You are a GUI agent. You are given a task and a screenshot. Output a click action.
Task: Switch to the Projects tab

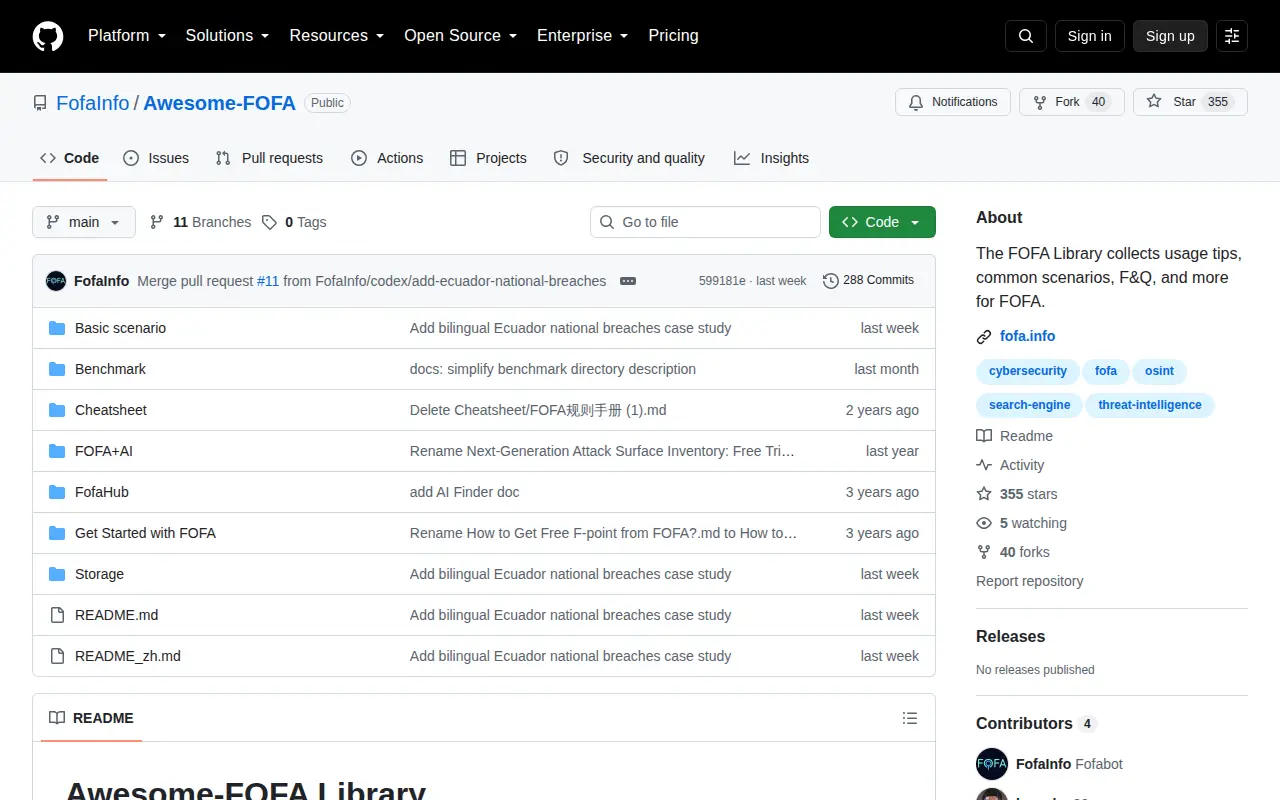point(488,158)
